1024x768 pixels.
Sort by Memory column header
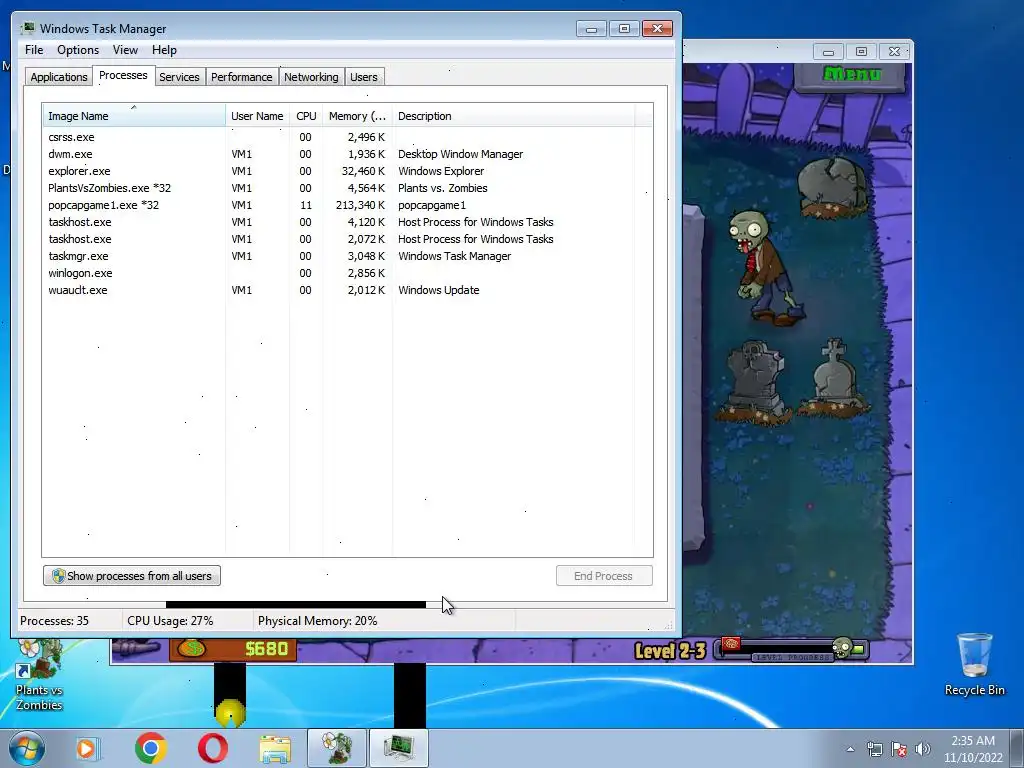357,116
